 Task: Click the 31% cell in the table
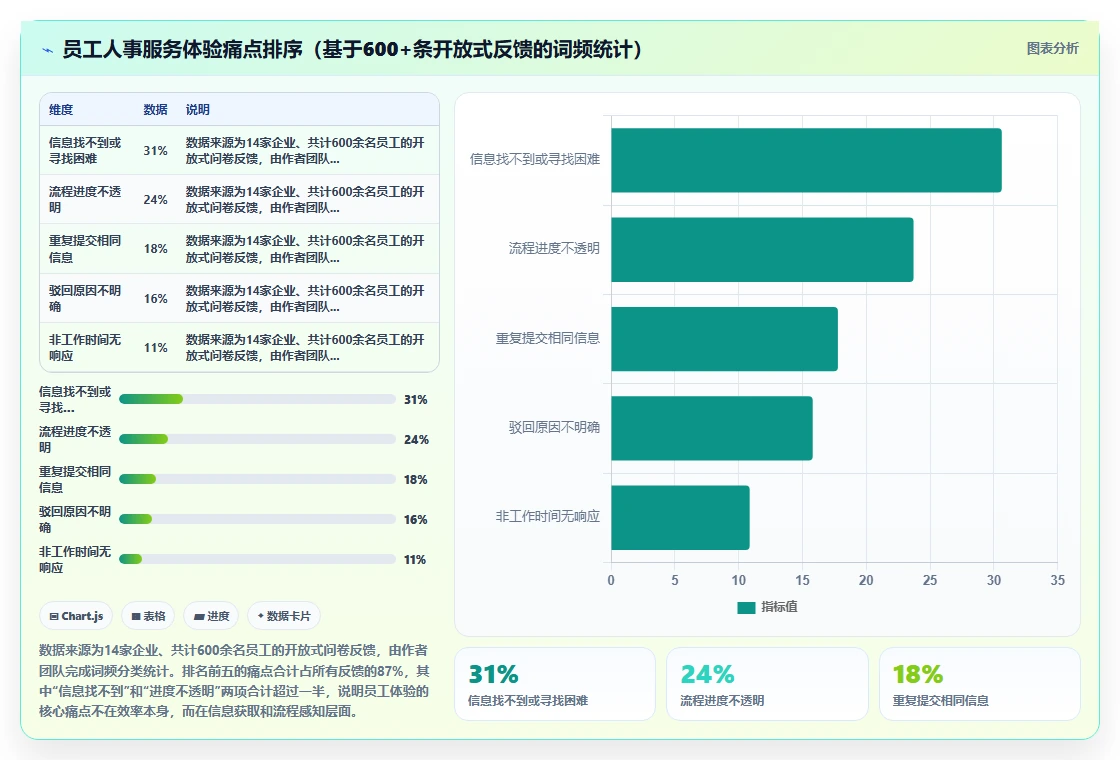(155, 151)
